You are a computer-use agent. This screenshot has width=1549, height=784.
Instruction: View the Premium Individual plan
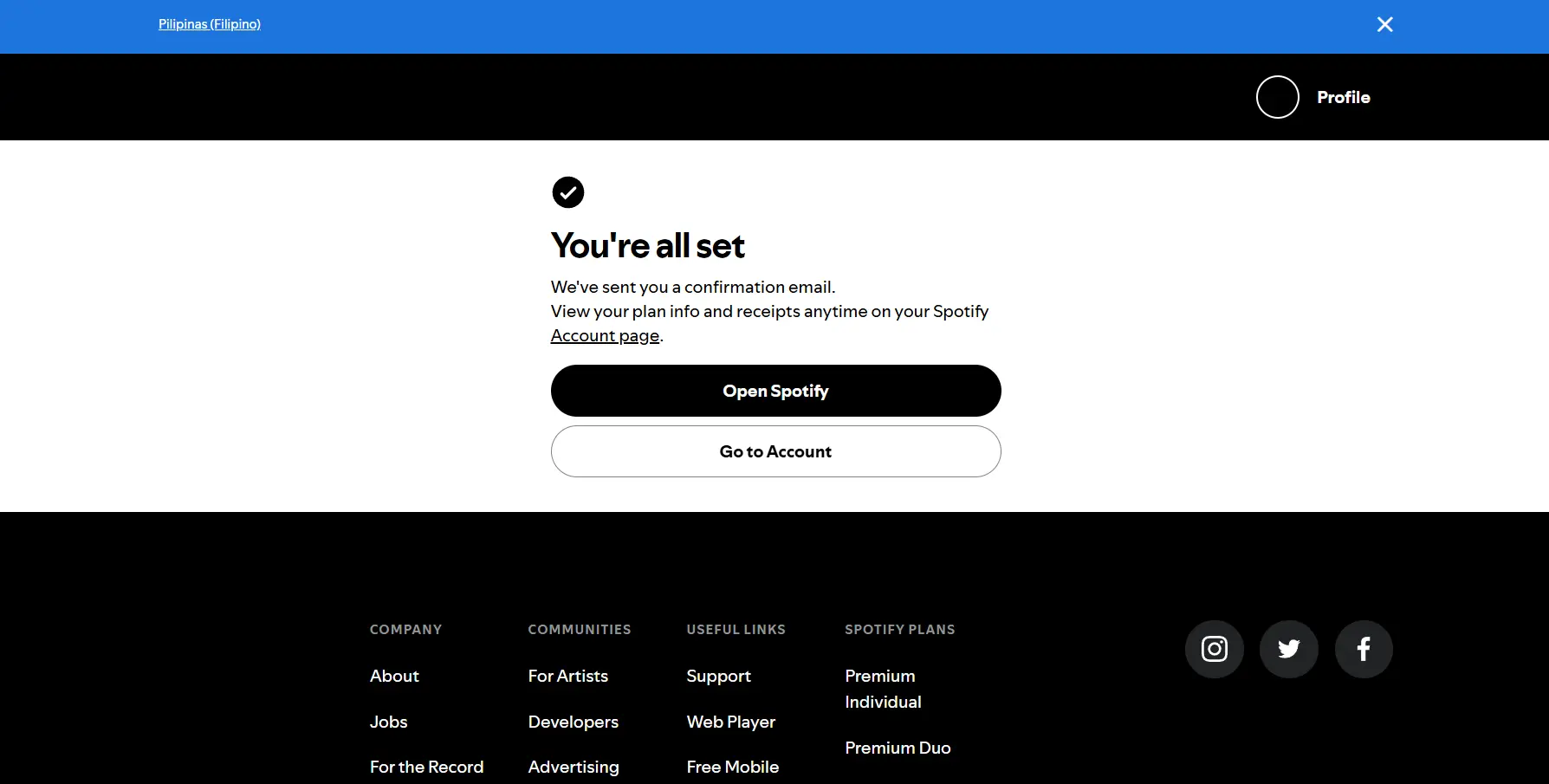883,689
